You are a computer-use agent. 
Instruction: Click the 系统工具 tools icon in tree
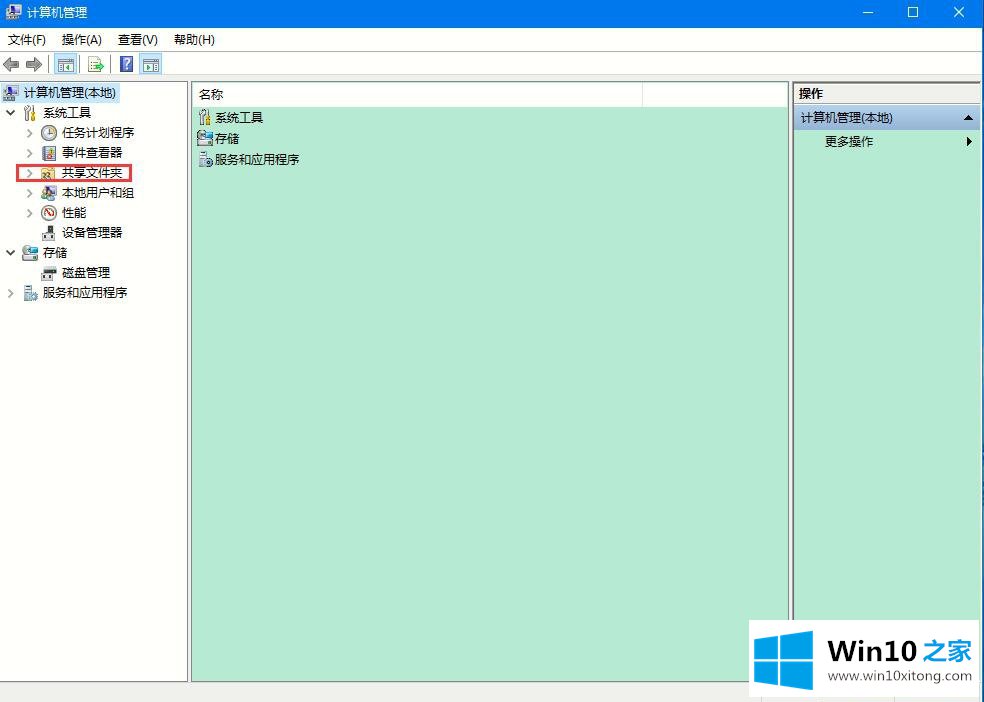[29, 113]
